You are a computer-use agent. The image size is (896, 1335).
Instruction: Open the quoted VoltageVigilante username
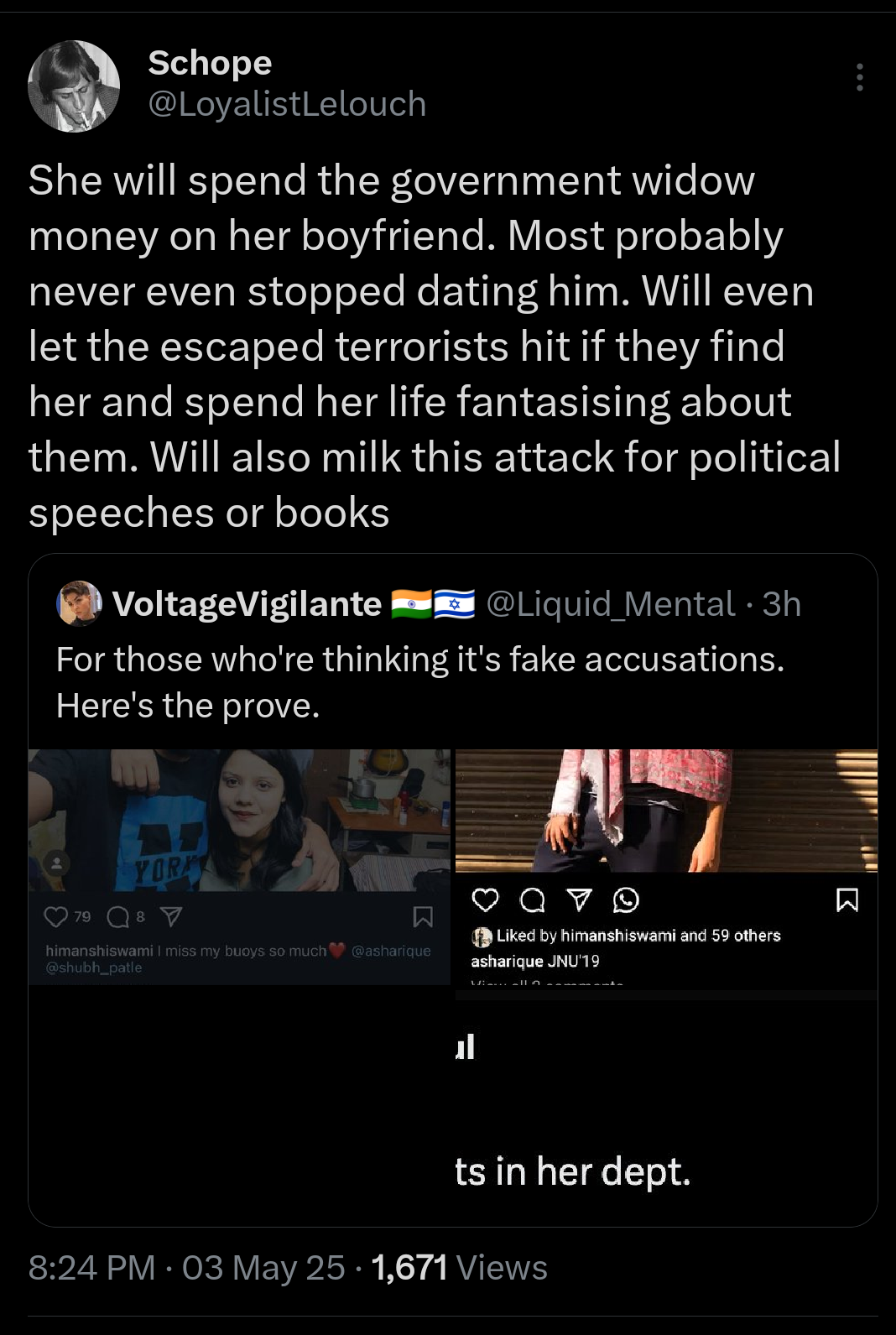pos(247,604)
